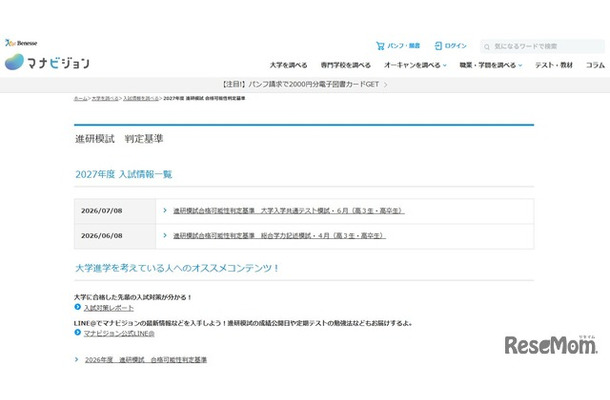Click the 2027年度 進研模試 合格可能性判定基準 breadcrumb text

(204, 98)
